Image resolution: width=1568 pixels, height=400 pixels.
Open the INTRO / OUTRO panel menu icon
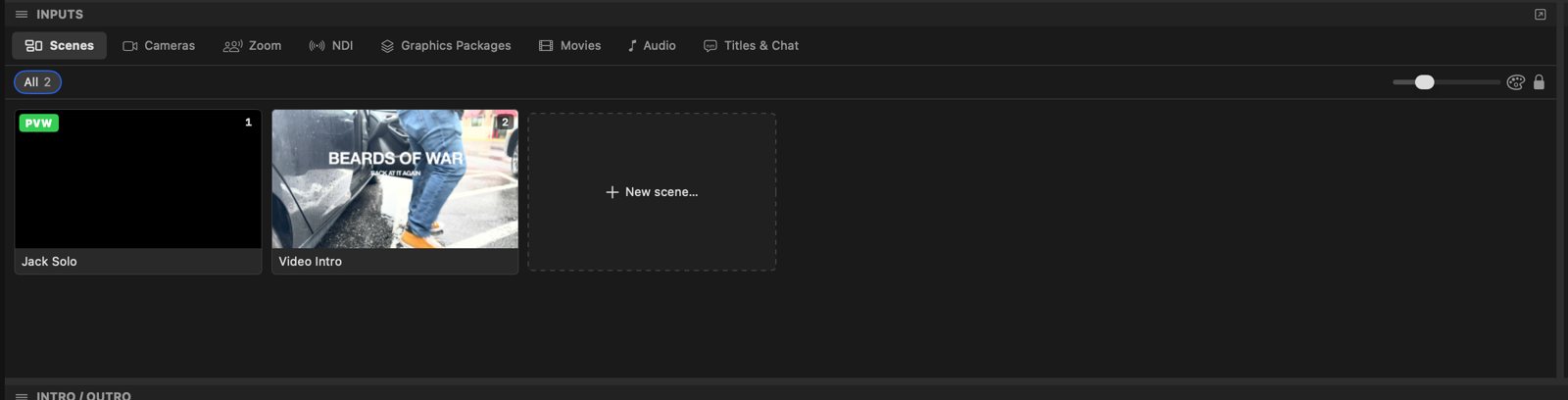[22, 396]
